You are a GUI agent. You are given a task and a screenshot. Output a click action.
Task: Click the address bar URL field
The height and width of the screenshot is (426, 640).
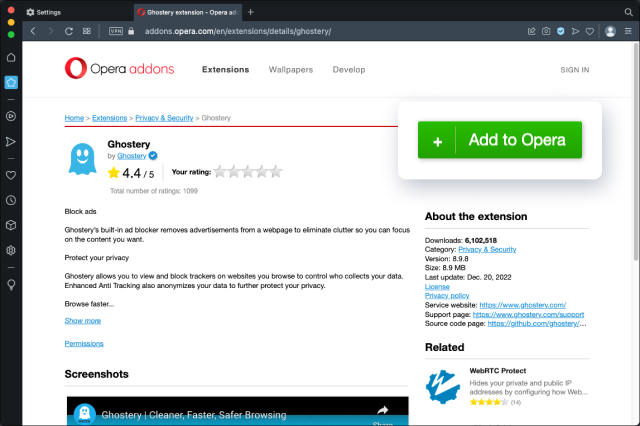click(x=300, y=31)
